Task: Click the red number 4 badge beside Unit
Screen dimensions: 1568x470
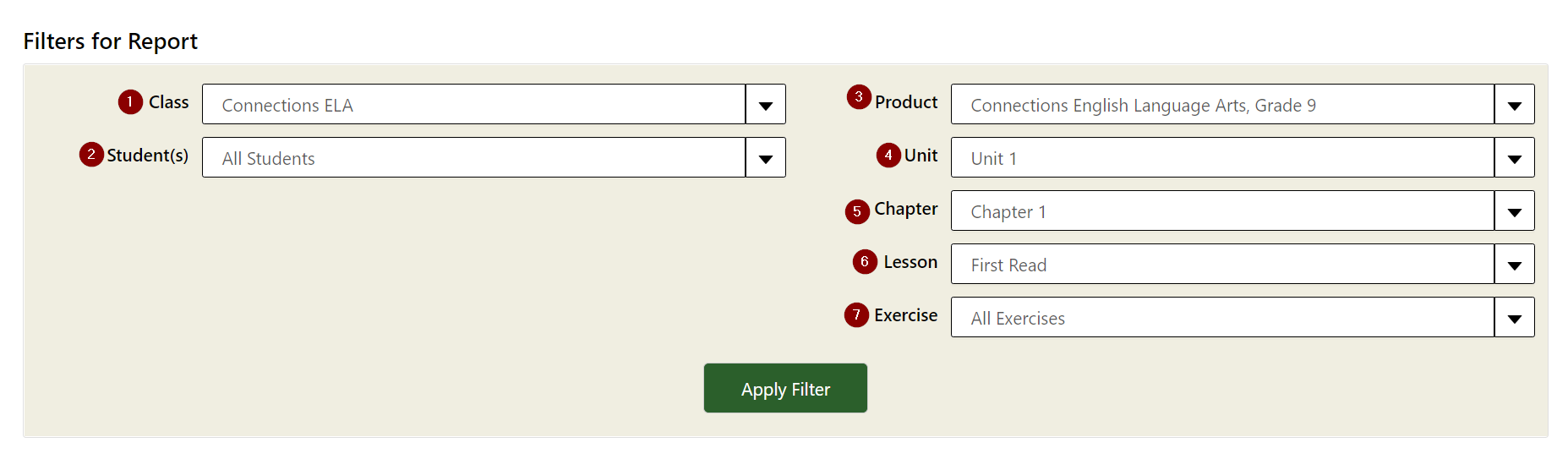Action: (x=888, y=156)
